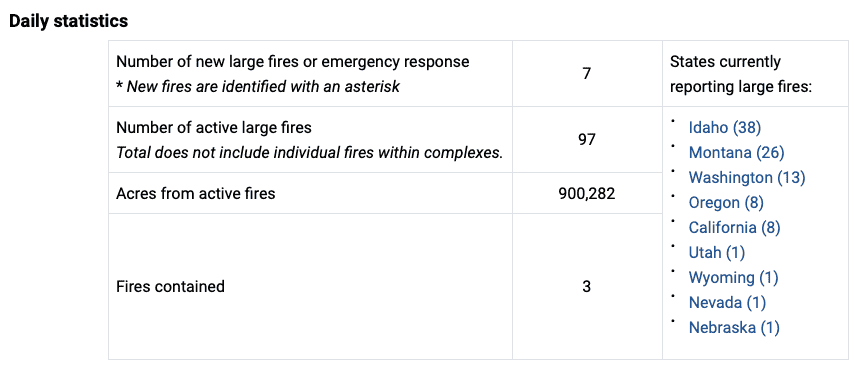Click the new large fires count 7
The width and height of the screenshot is (864, 376).
point(587,73)
